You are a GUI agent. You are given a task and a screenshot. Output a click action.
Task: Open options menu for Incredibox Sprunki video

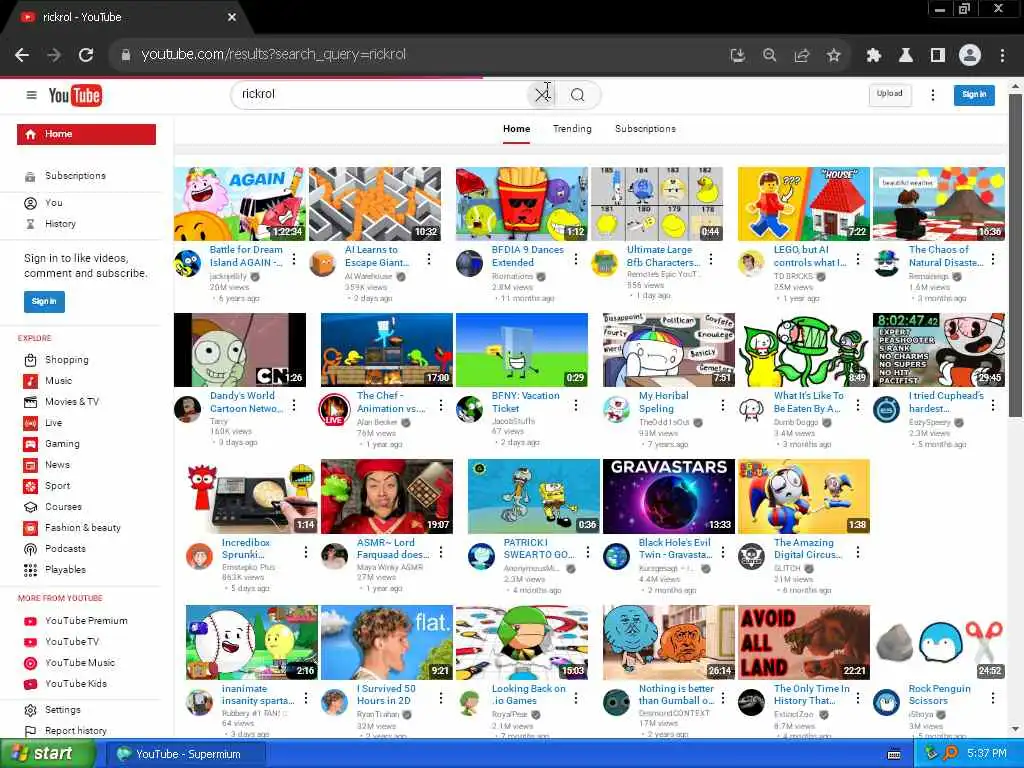pos(306,552)
